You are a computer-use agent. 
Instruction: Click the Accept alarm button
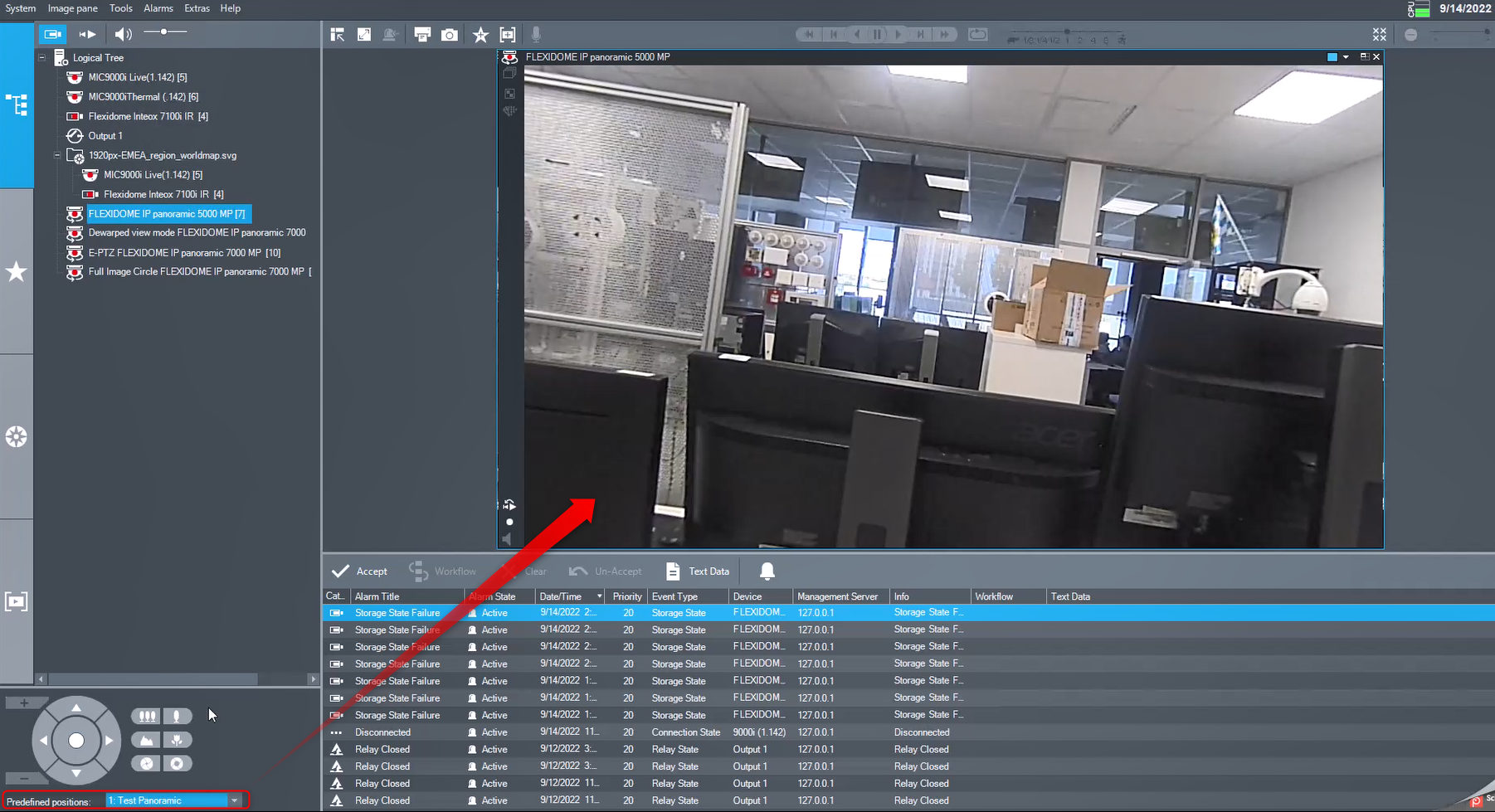point(360,571)
